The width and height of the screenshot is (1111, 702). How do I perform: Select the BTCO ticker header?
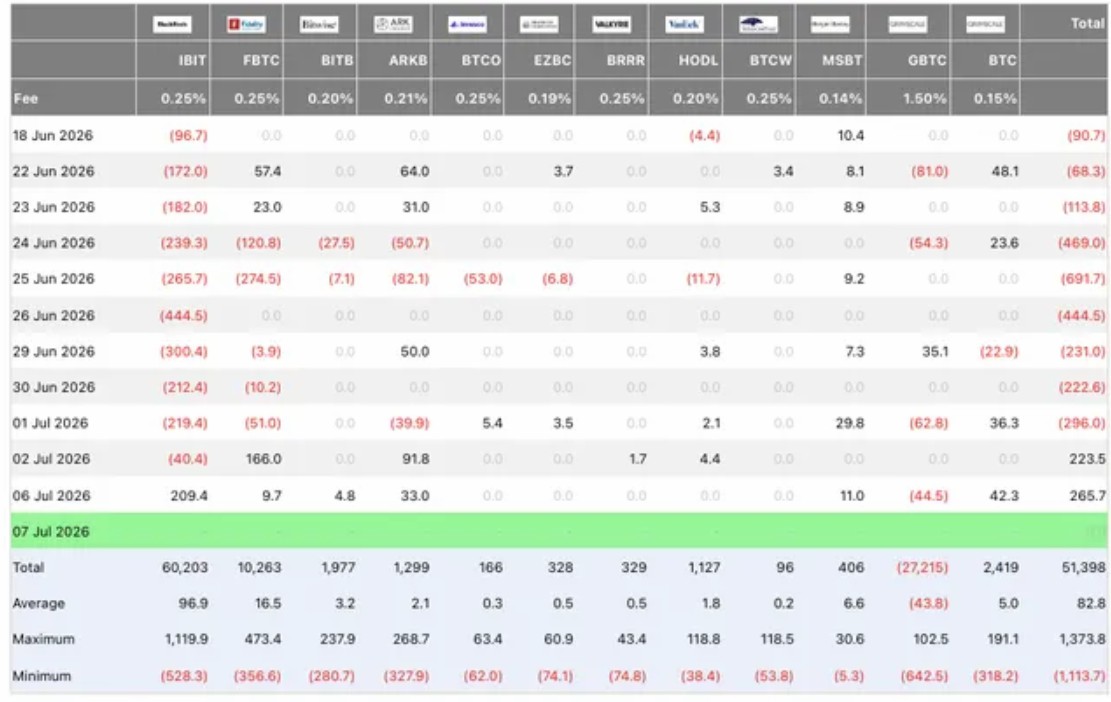pos(481,61)
